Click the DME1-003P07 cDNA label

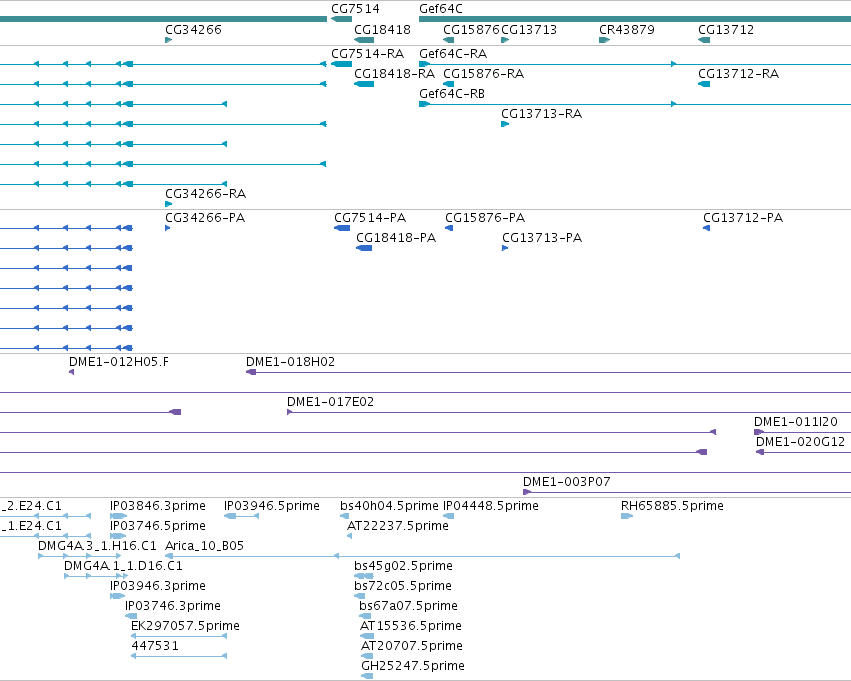pos(567,482)
